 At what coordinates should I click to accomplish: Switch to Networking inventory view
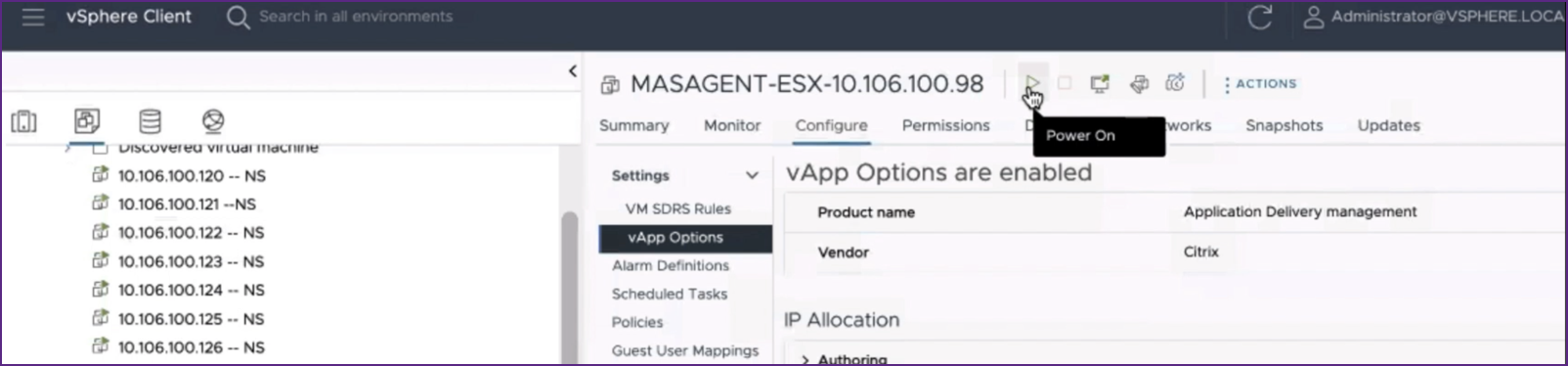point(213,121)
